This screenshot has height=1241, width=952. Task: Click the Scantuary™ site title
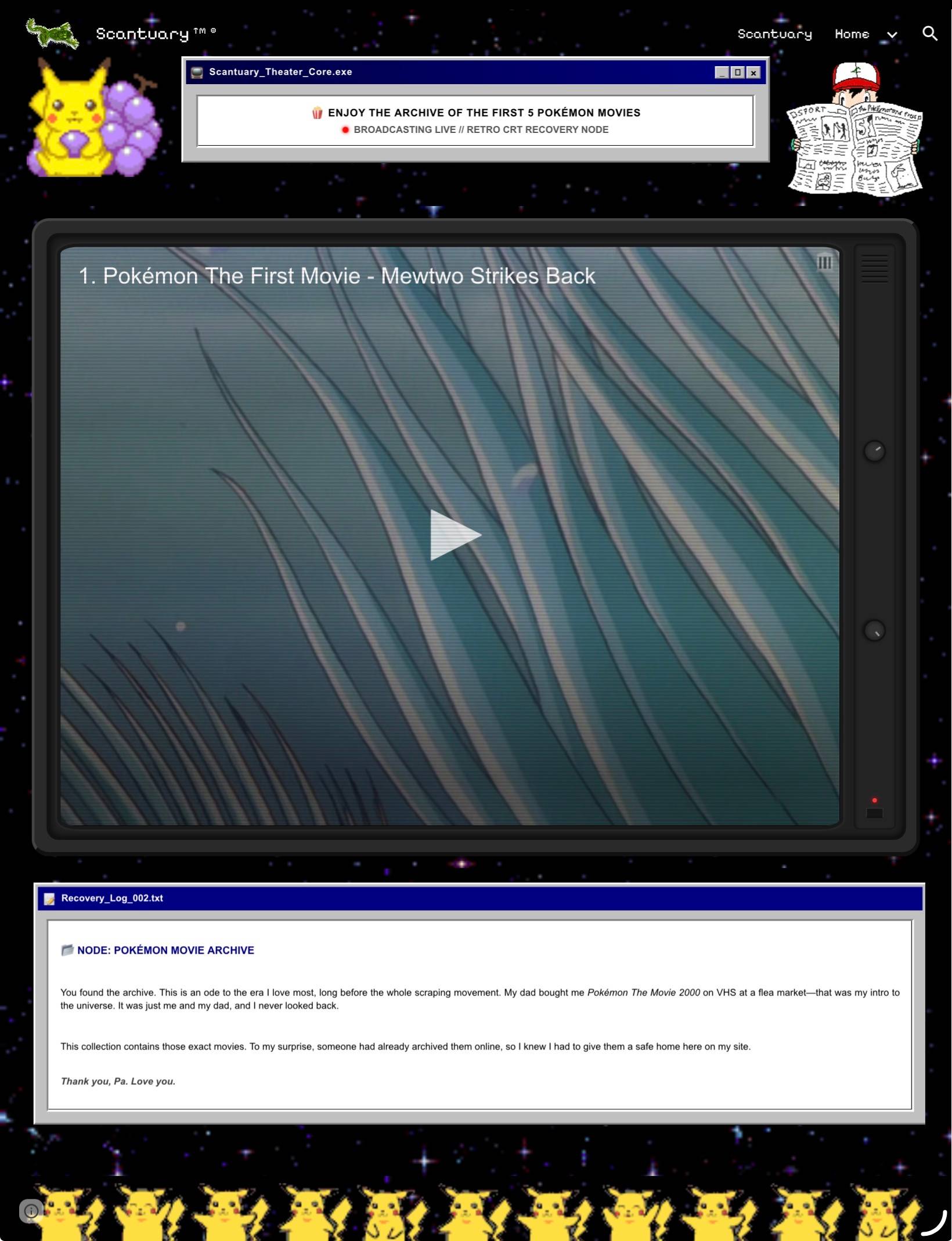[x=156, y=34]
